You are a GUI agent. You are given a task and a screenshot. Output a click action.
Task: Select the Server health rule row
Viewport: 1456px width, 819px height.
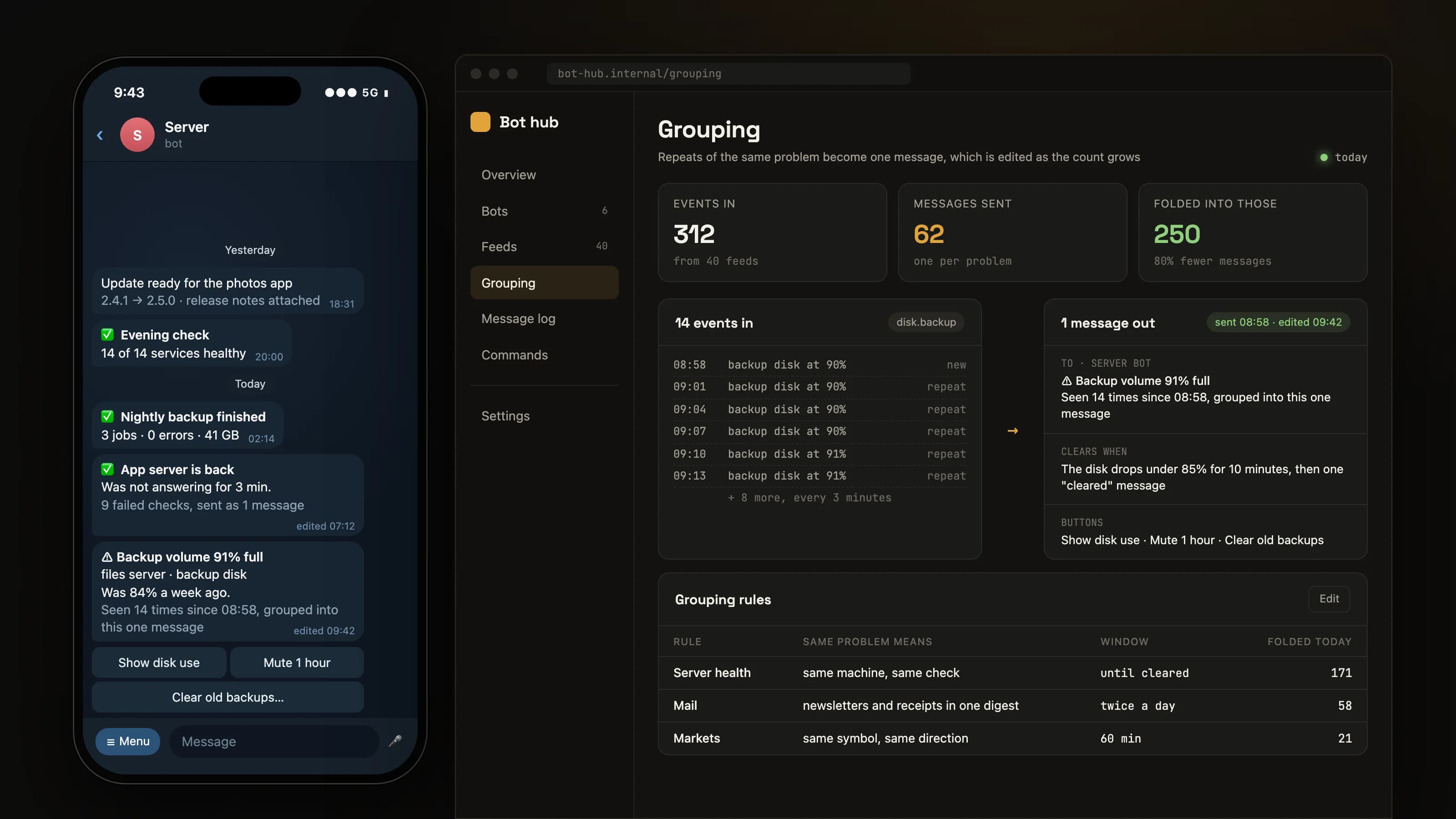(x=1012, y=672)
